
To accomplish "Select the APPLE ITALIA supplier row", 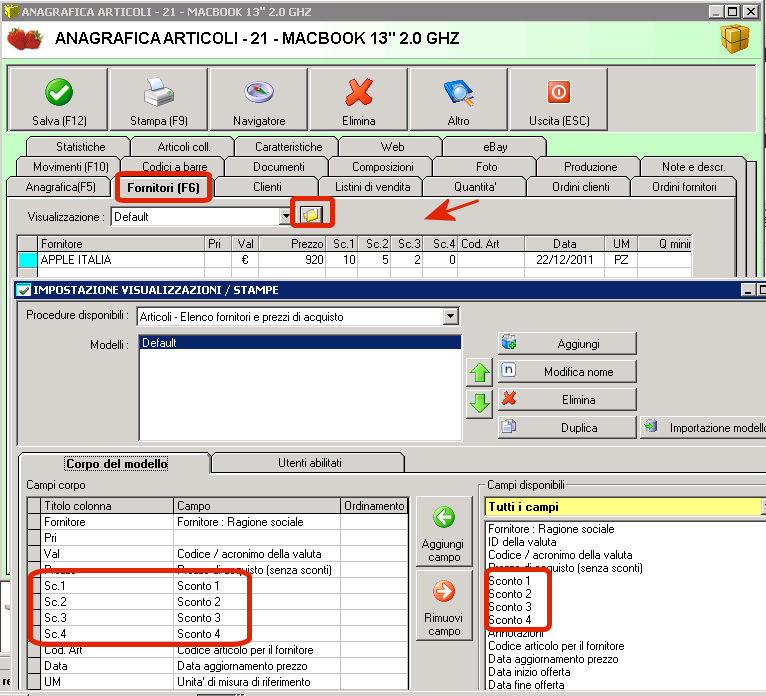I will (x=354, y=260).
